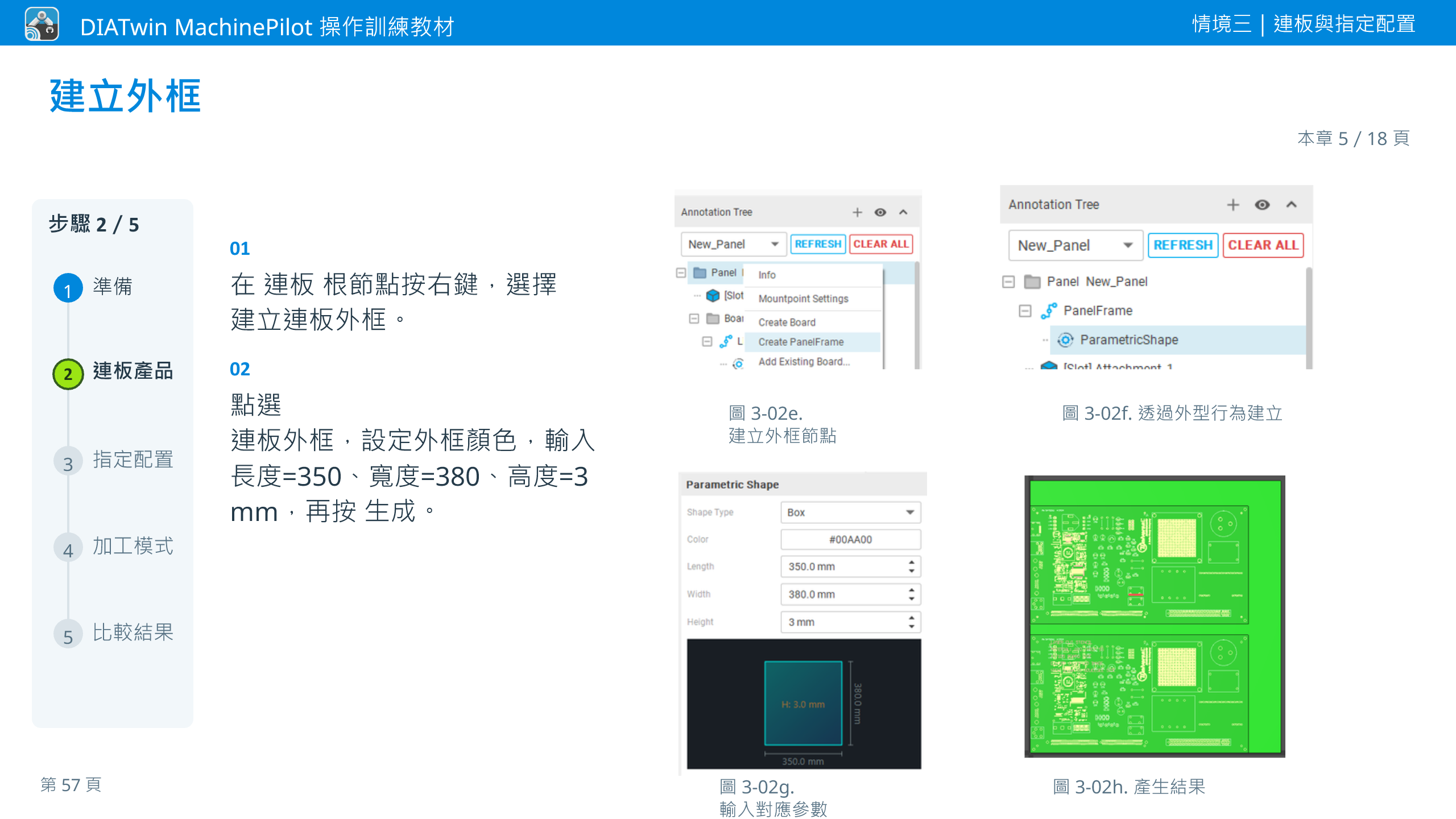Collapse the Board folder node in left tree

pyautogui.click(x=694, y=318)
